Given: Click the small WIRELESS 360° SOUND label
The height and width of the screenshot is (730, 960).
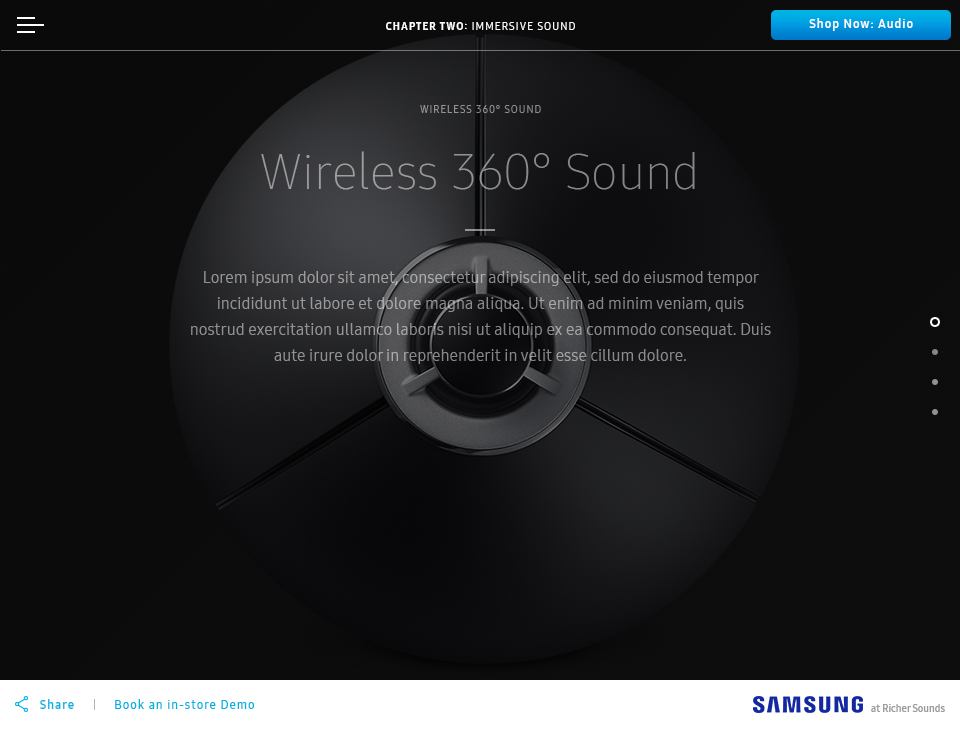Looking at the screenshot, I should [x=481, y=109].
